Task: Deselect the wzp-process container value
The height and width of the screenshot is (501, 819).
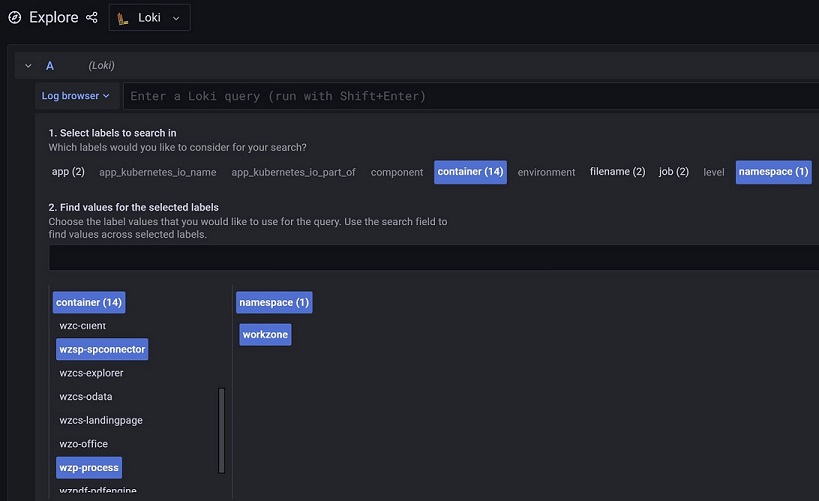Action: pos(89,467)
